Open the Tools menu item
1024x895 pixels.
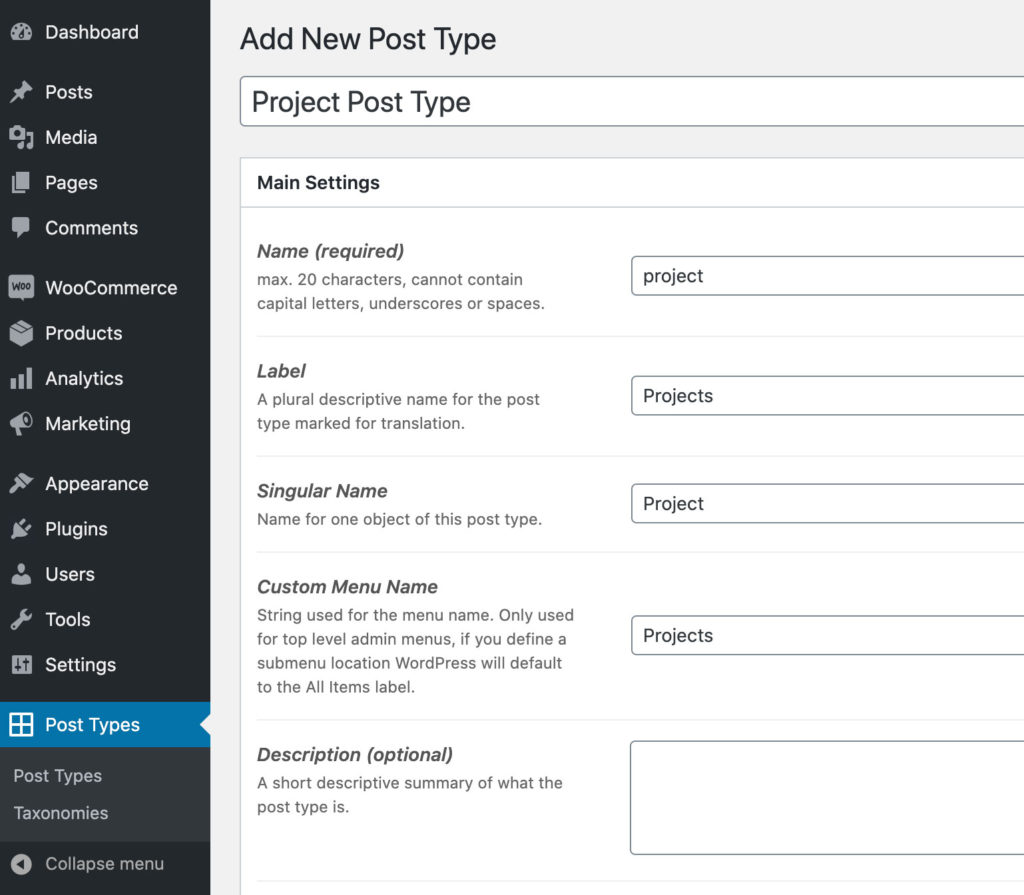(68, 619)
